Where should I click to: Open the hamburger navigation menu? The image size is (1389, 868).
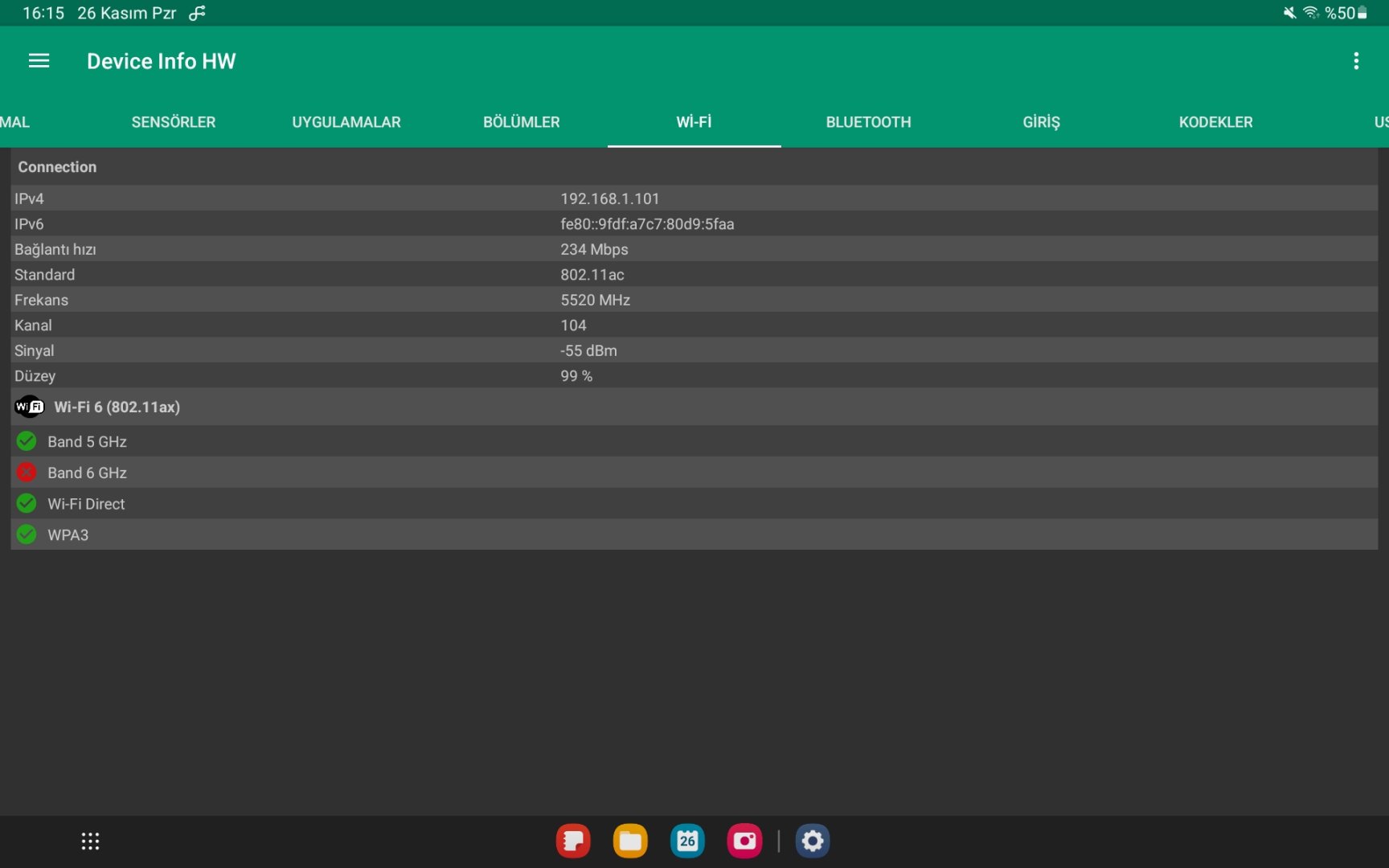pos(39,61)
